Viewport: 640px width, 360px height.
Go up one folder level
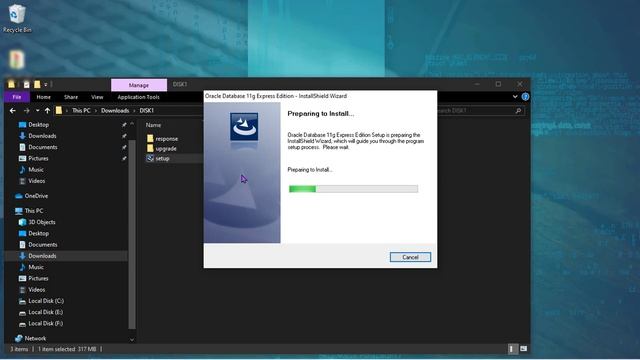pos(47,111)
